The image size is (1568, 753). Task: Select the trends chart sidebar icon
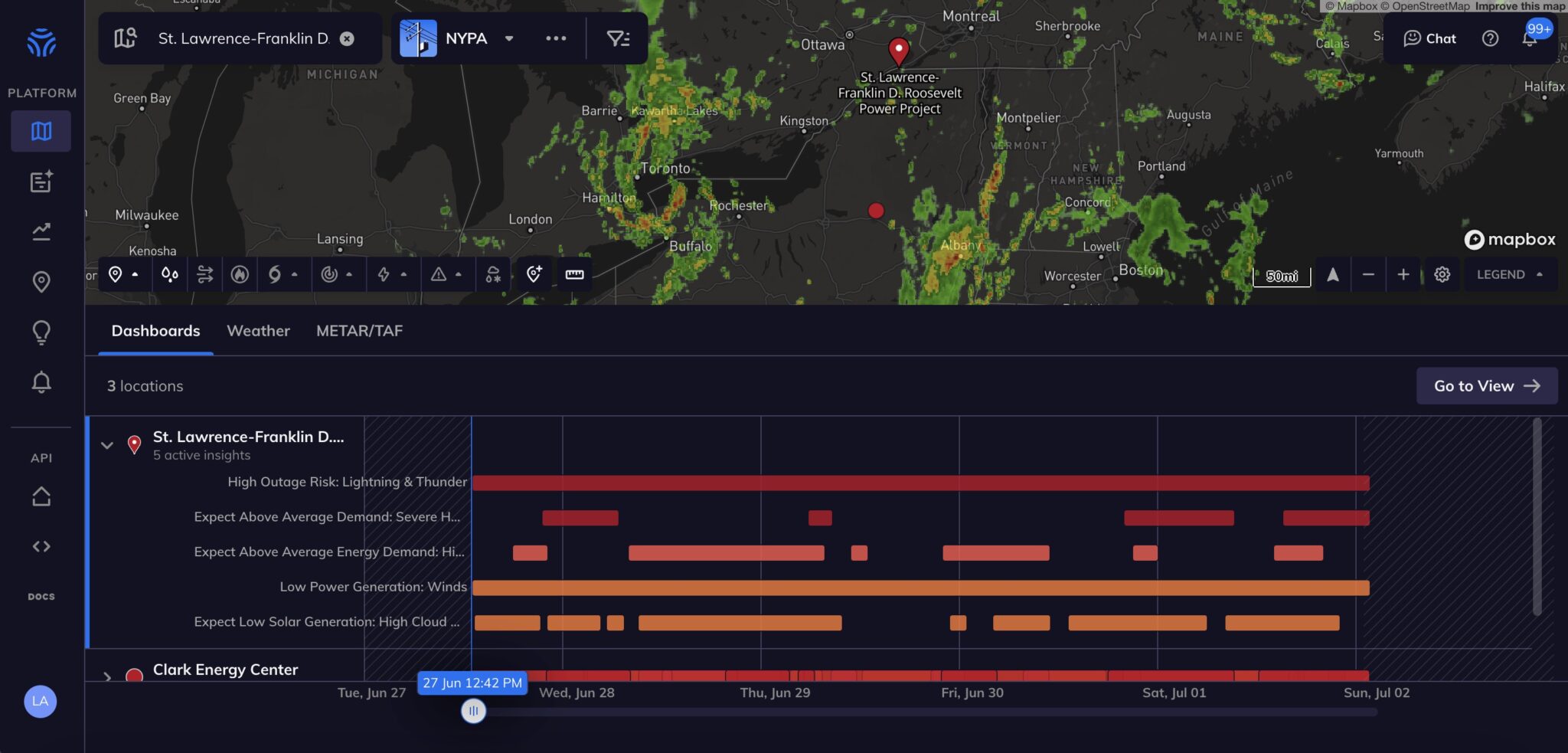click(41, 231)
